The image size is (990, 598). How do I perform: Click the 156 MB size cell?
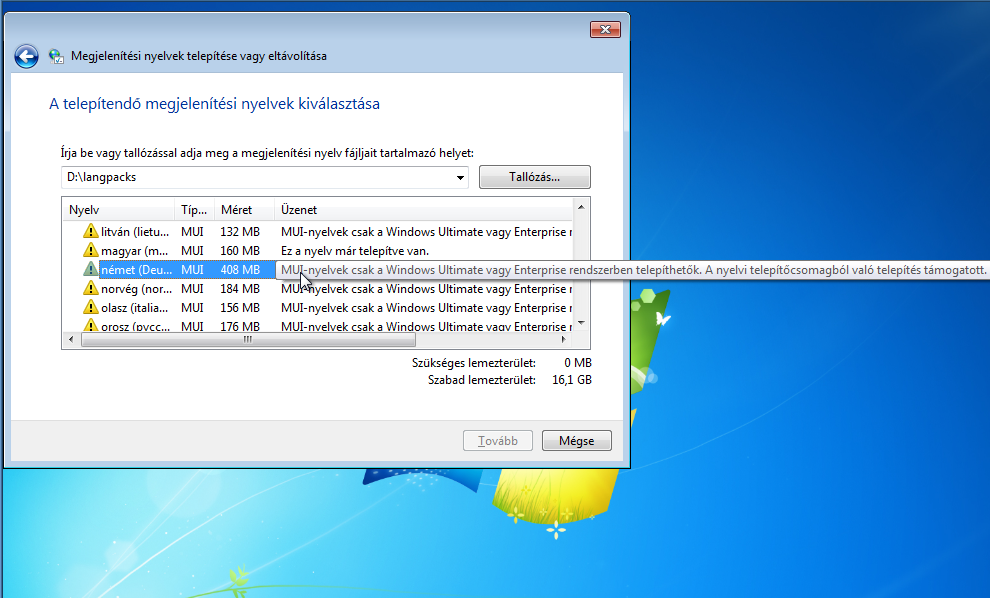(x=240, y=308)
